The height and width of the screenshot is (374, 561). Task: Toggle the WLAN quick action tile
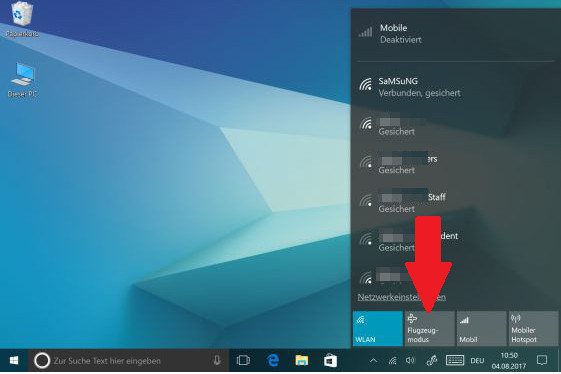point(377,329)
